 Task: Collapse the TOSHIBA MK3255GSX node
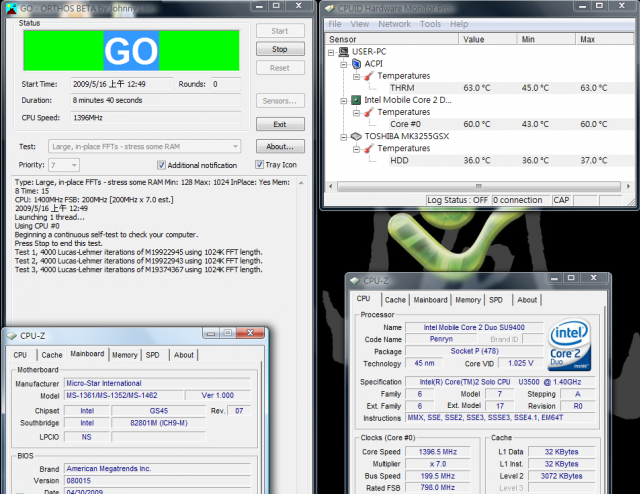point(344,137)
